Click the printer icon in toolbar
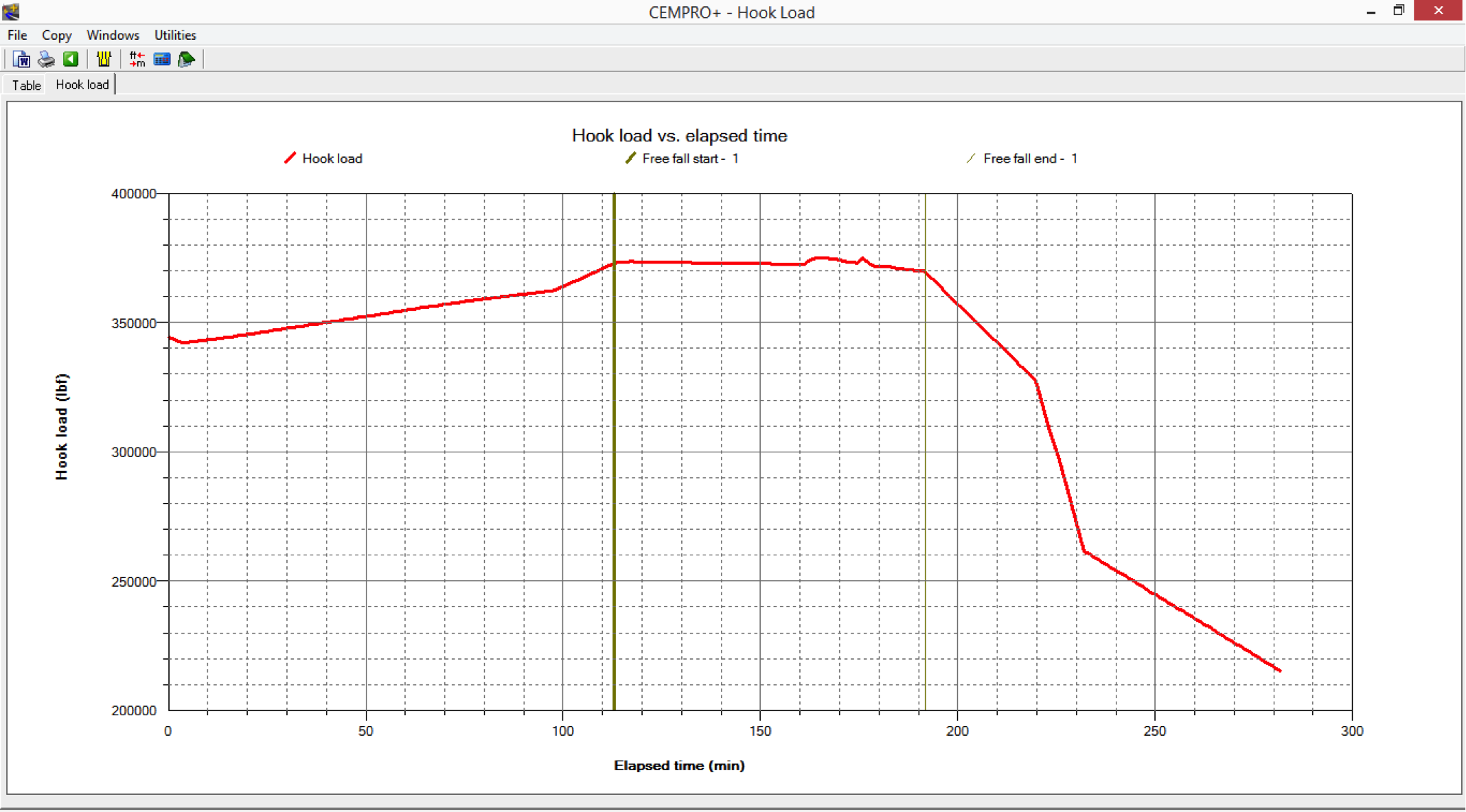Image resolution: width=1466 pixels, height=812 pixels. [46, 60]
